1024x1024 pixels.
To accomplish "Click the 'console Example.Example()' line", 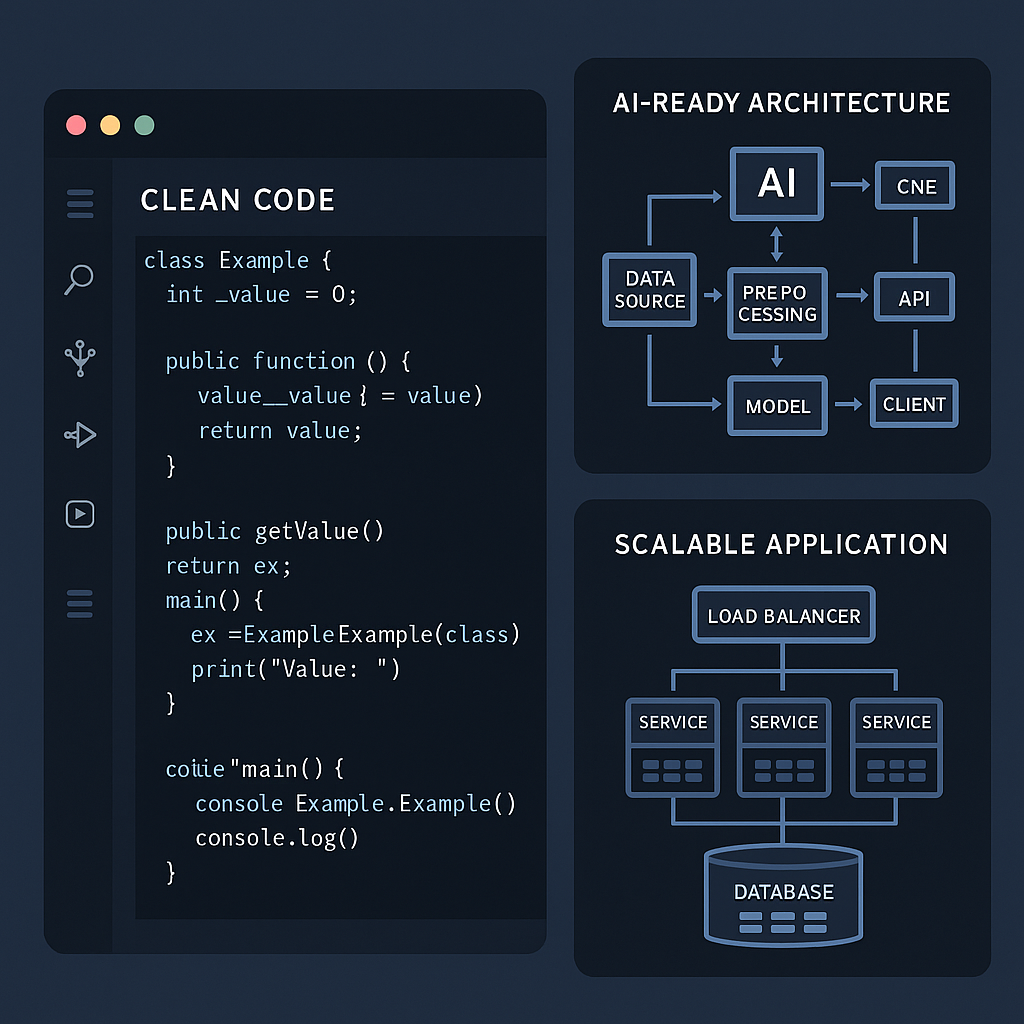I will tap(356, 803).
